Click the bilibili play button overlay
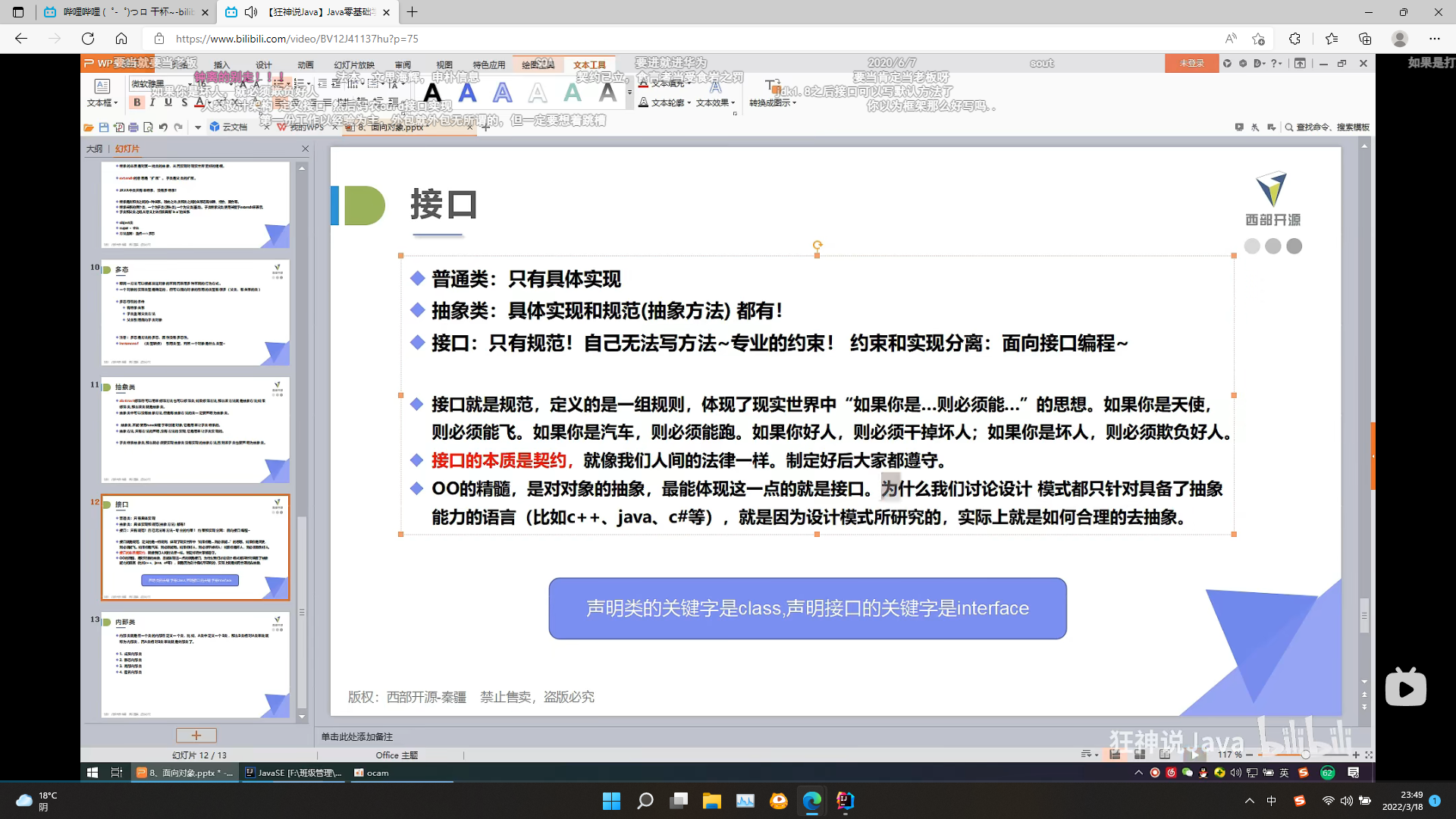 1405,689
